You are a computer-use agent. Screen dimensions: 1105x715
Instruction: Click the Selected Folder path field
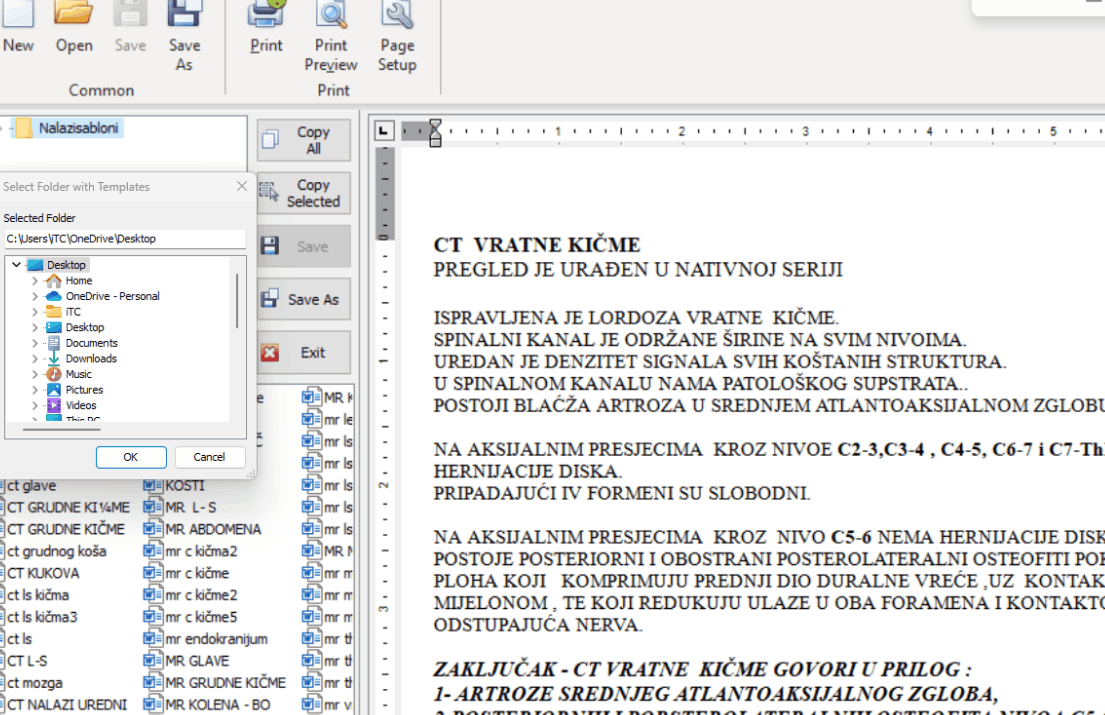(124, 239)
